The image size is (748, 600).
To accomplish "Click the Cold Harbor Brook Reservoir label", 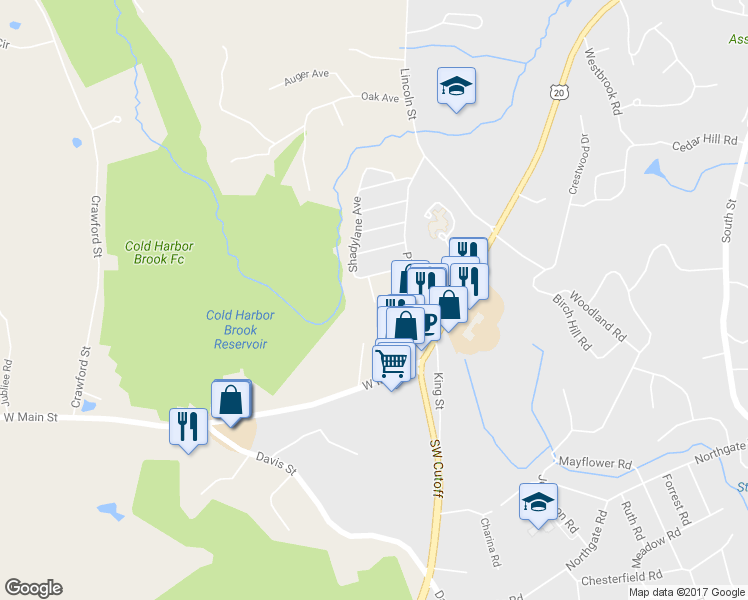I will click(240, 330).
